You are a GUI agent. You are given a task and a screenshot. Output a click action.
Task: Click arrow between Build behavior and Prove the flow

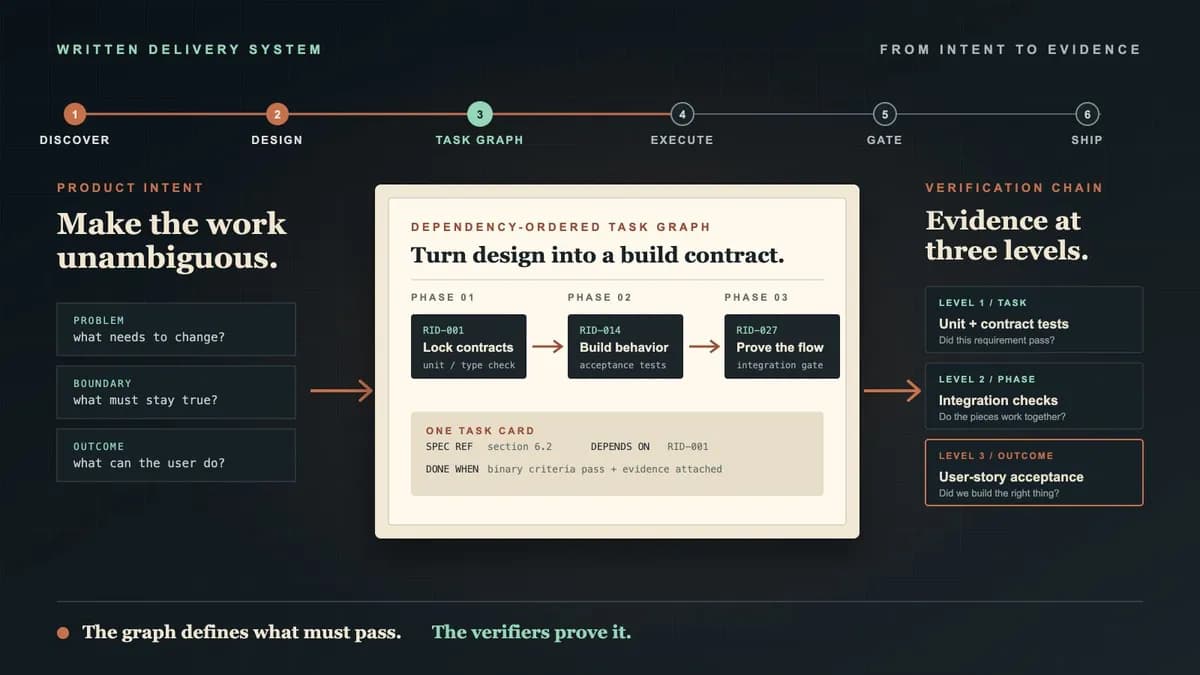(x=704, y=347)
